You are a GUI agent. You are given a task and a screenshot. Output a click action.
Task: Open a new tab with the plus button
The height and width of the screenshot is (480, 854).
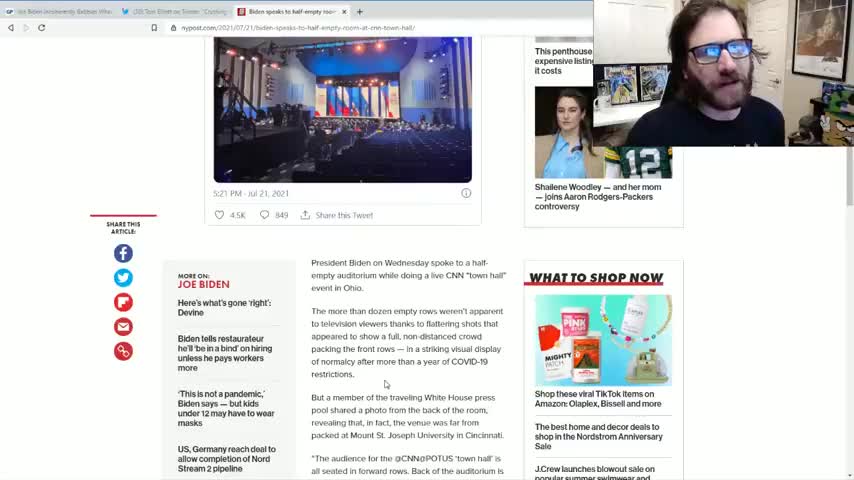coord(359,11)
